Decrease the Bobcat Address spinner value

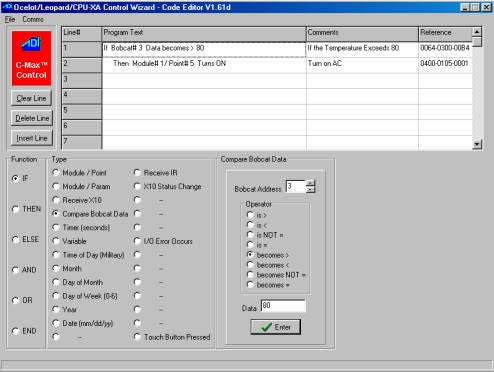(x=310, y=190)
